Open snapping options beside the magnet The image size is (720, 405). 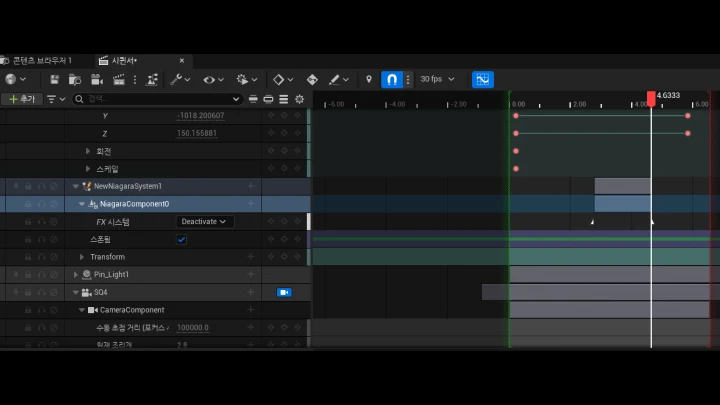tap(408, 79)
